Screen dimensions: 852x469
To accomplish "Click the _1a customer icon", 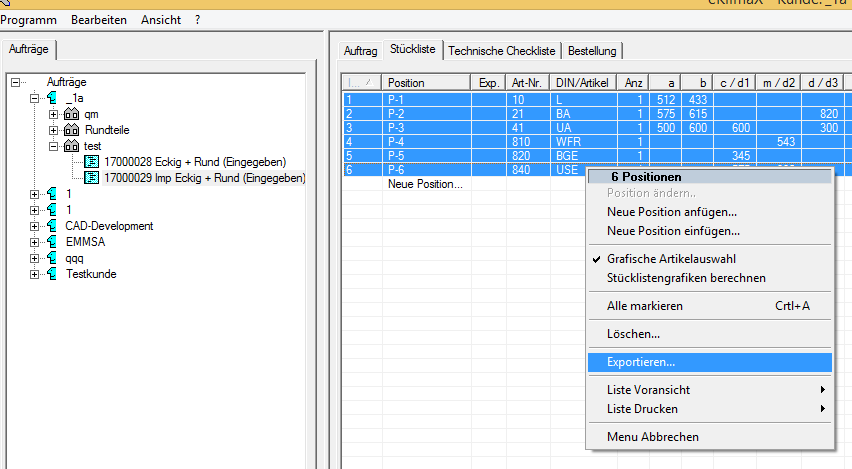I will pyautogui.click(x=52, y=98).
